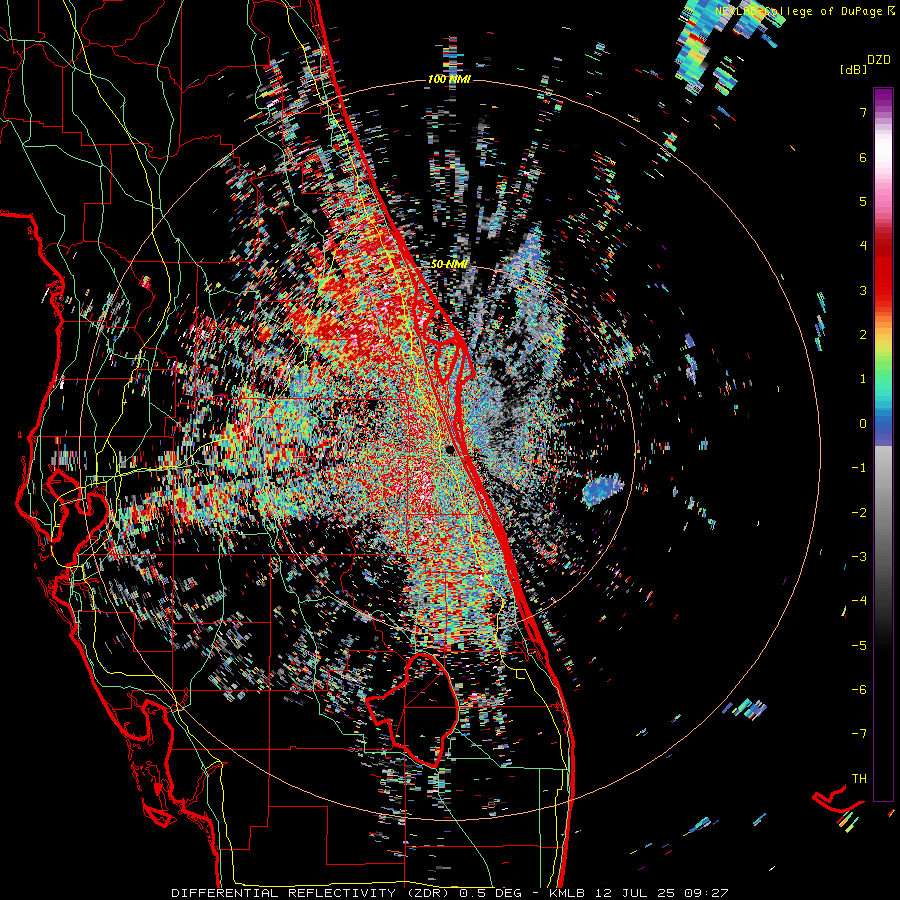Click the "0" tick label on the color scale

pyautogui.click(x=863, y=424)
